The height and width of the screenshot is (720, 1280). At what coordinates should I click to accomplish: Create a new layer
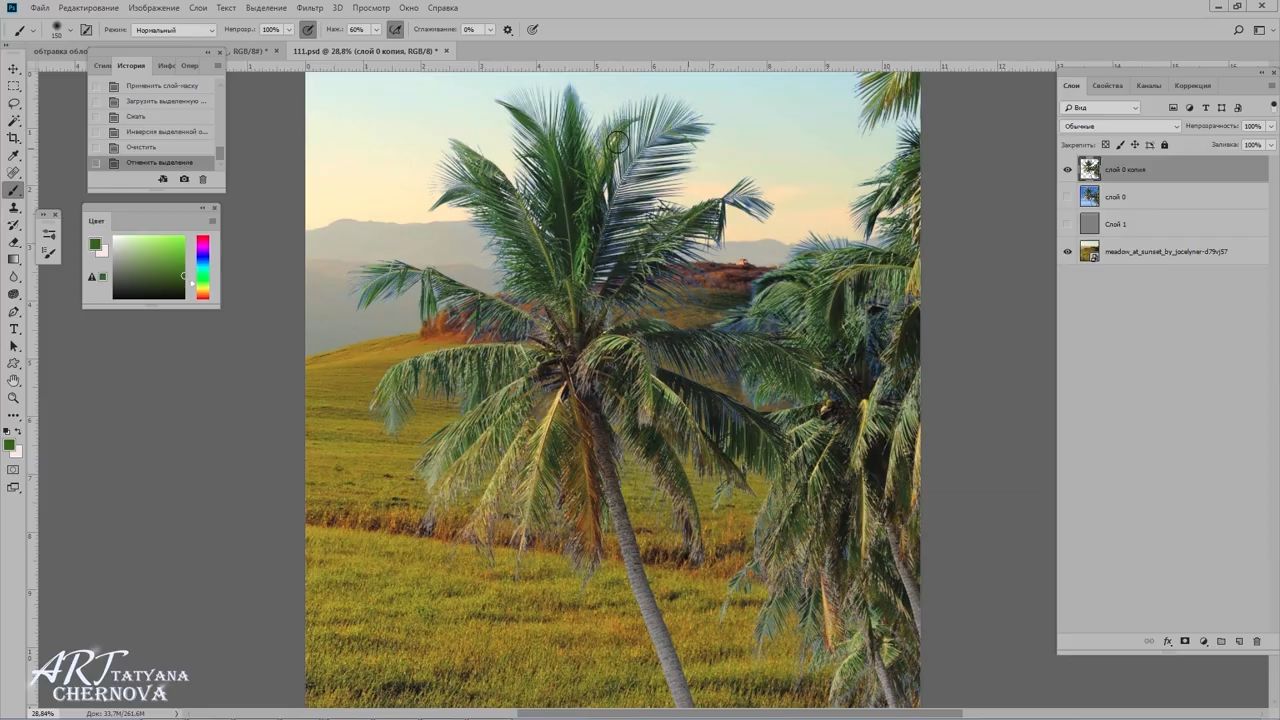[1239, 641]
